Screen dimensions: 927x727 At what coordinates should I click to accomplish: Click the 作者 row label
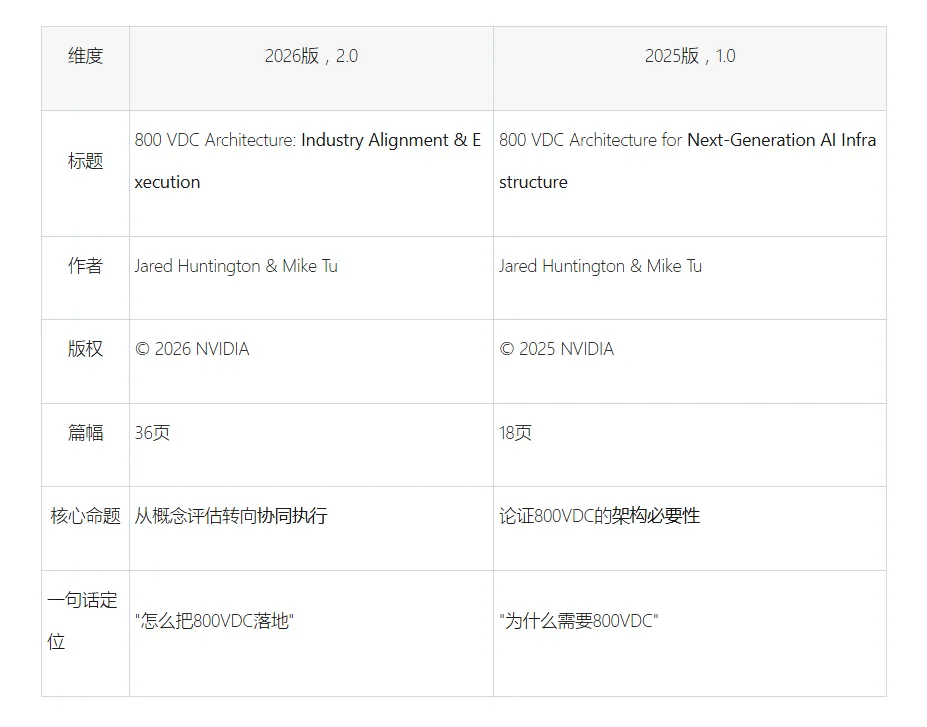[x=85, y=266]
